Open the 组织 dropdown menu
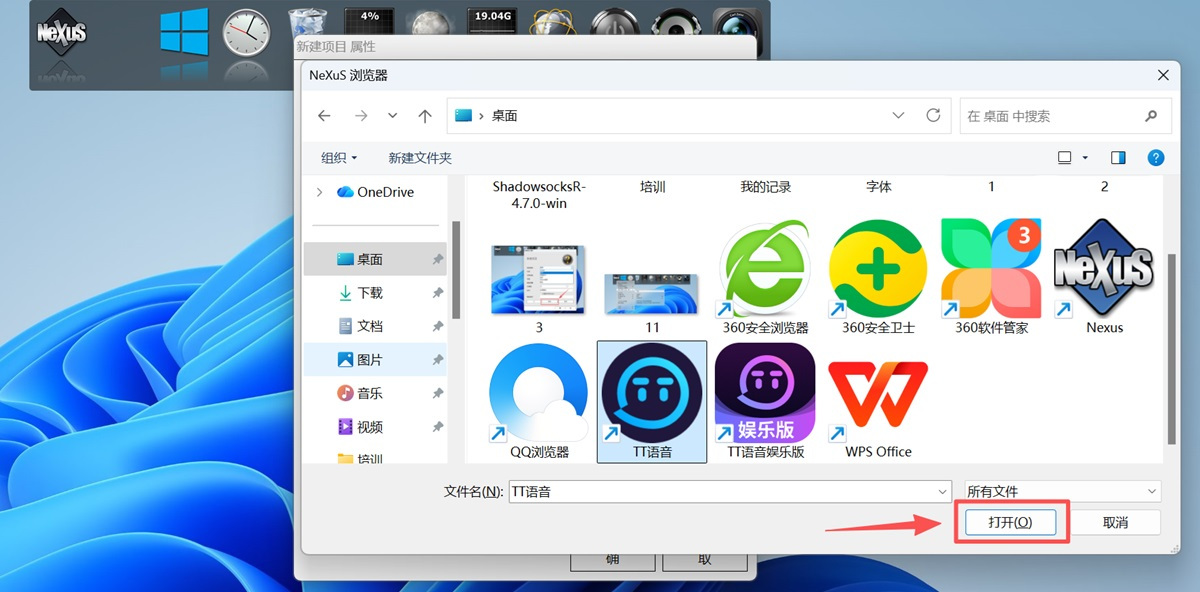This screenshot has height=592, width=1200. (x=339, y=158)
